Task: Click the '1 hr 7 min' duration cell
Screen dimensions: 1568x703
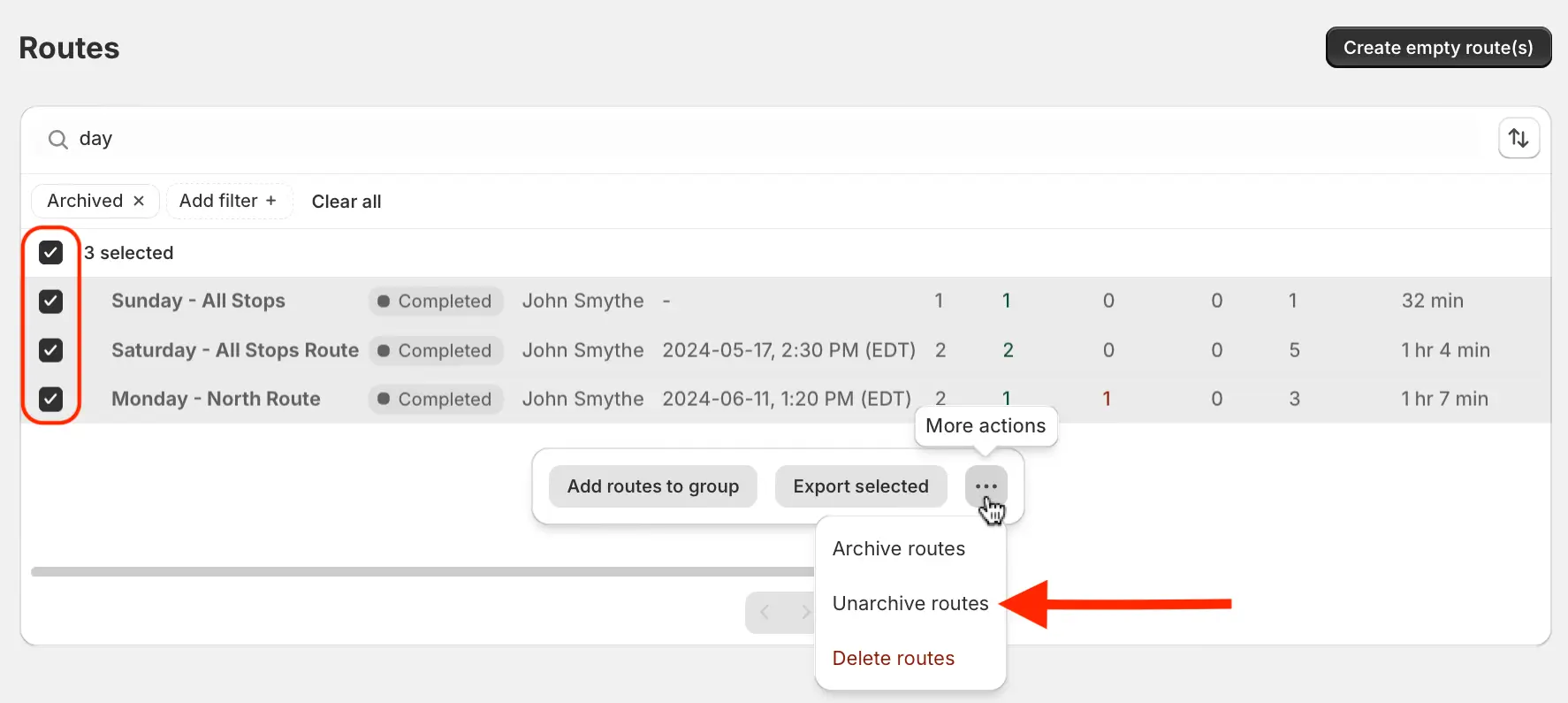Action: click(1445, 399)
